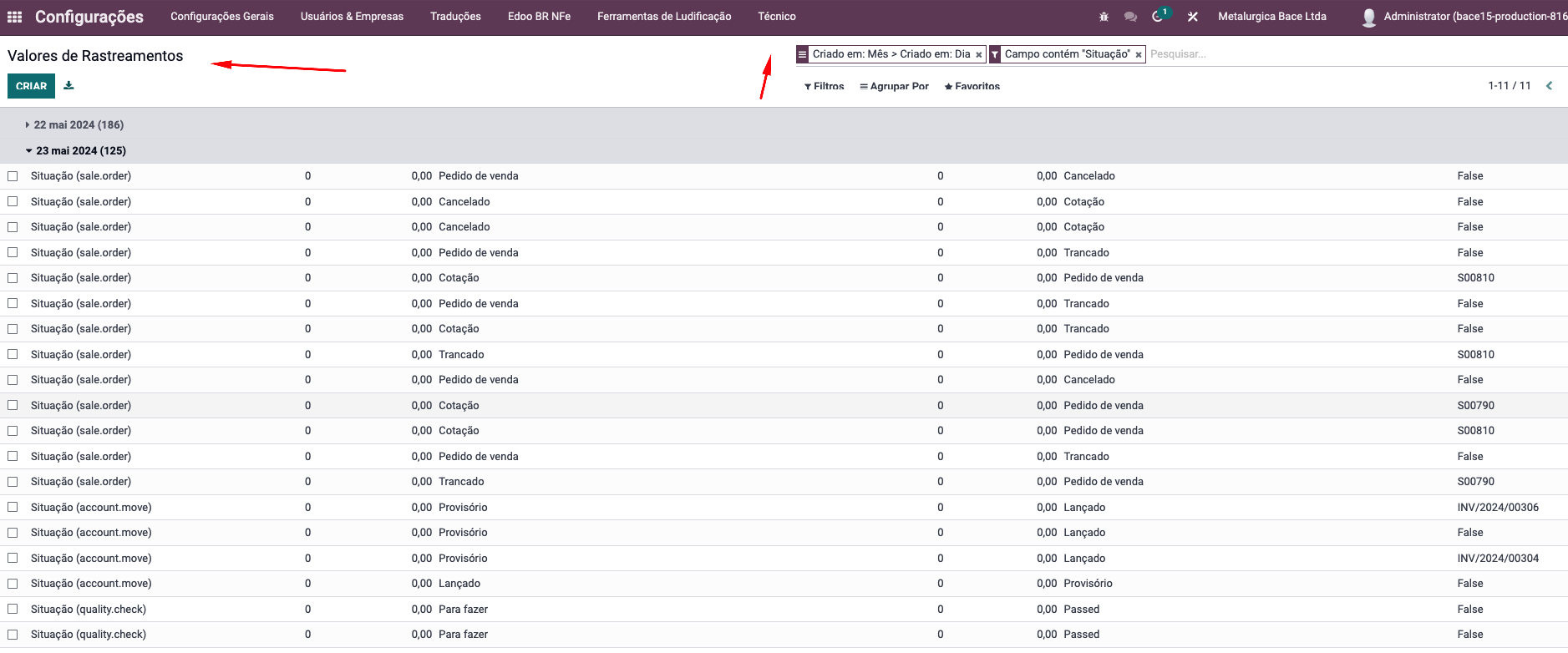Check the first Situação (sale.order) row checkbox
Viewport: 1568px width, 653px height.
coord(13,176)
